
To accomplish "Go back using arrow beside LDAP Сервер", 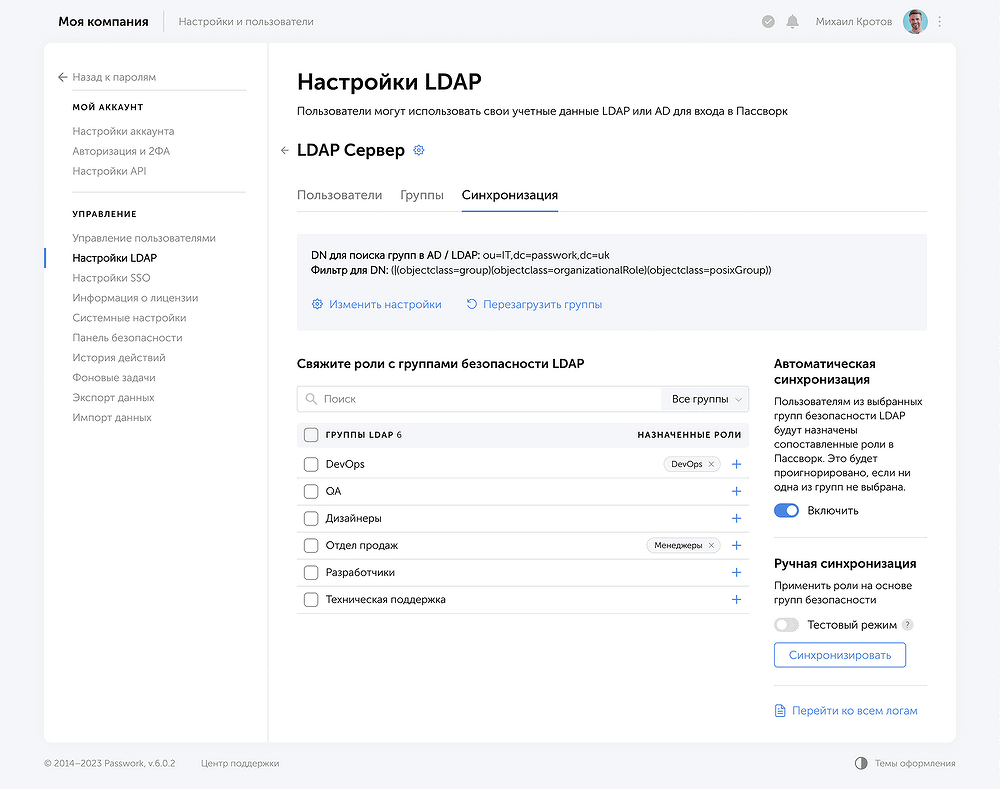I will [285, 150].
